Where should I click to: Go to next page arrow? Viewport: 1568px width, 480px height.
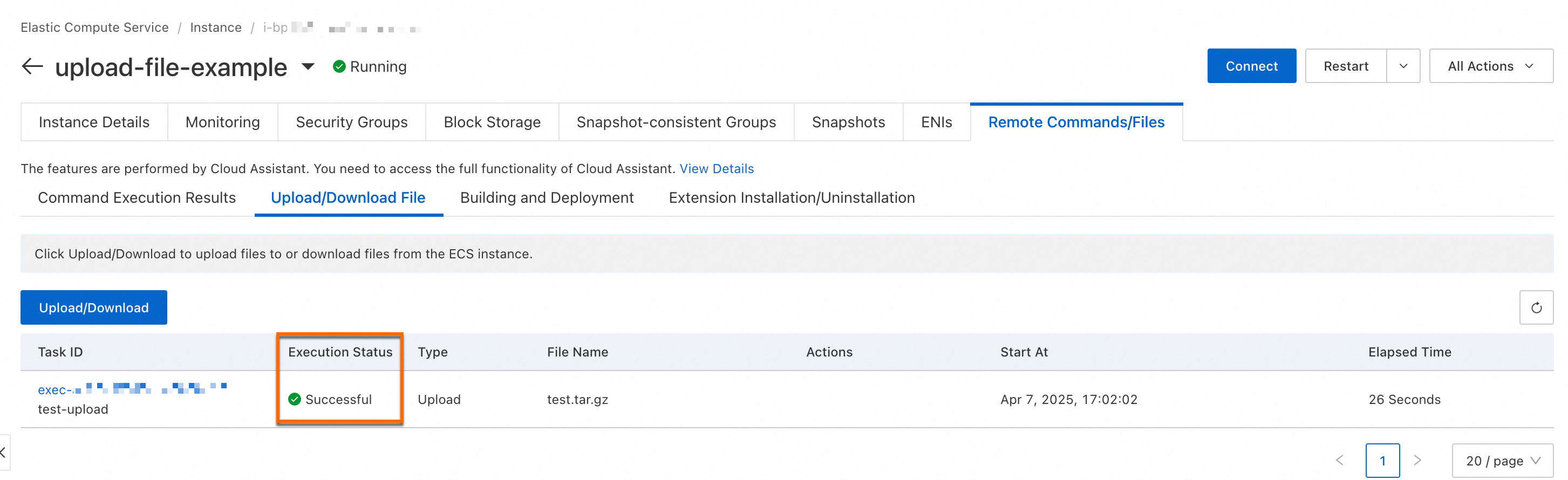pyautogui.click(x=1417, y=461)
